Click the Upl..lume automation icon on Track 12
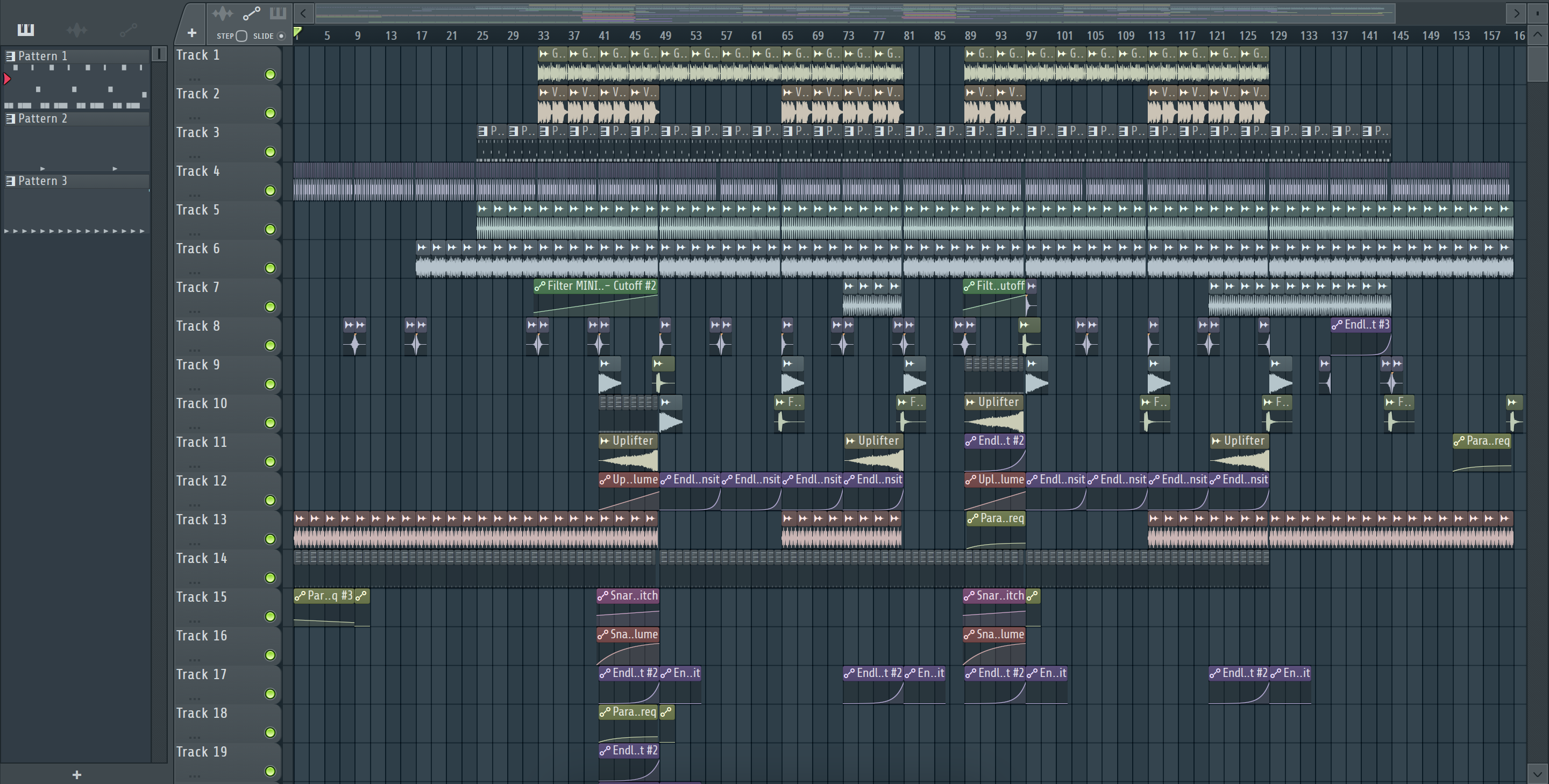The width and height of the screenshot is (1549, 784). click(970, 480)
